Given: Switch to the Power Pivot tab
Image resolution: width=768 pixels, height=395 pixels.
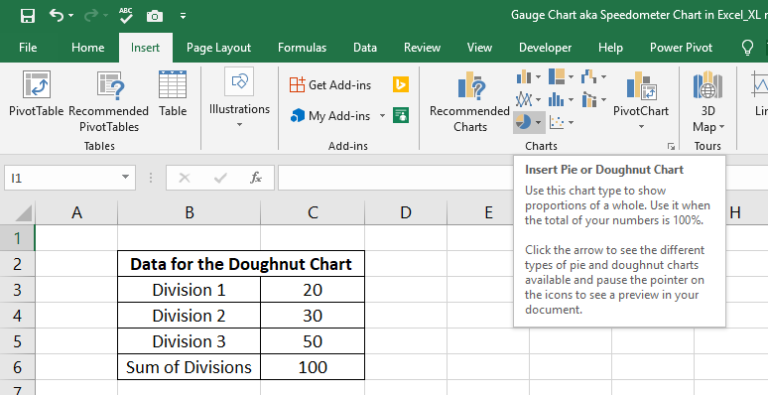Looking at the screenshot, I should pyautogui.click(x=681, y=48).
